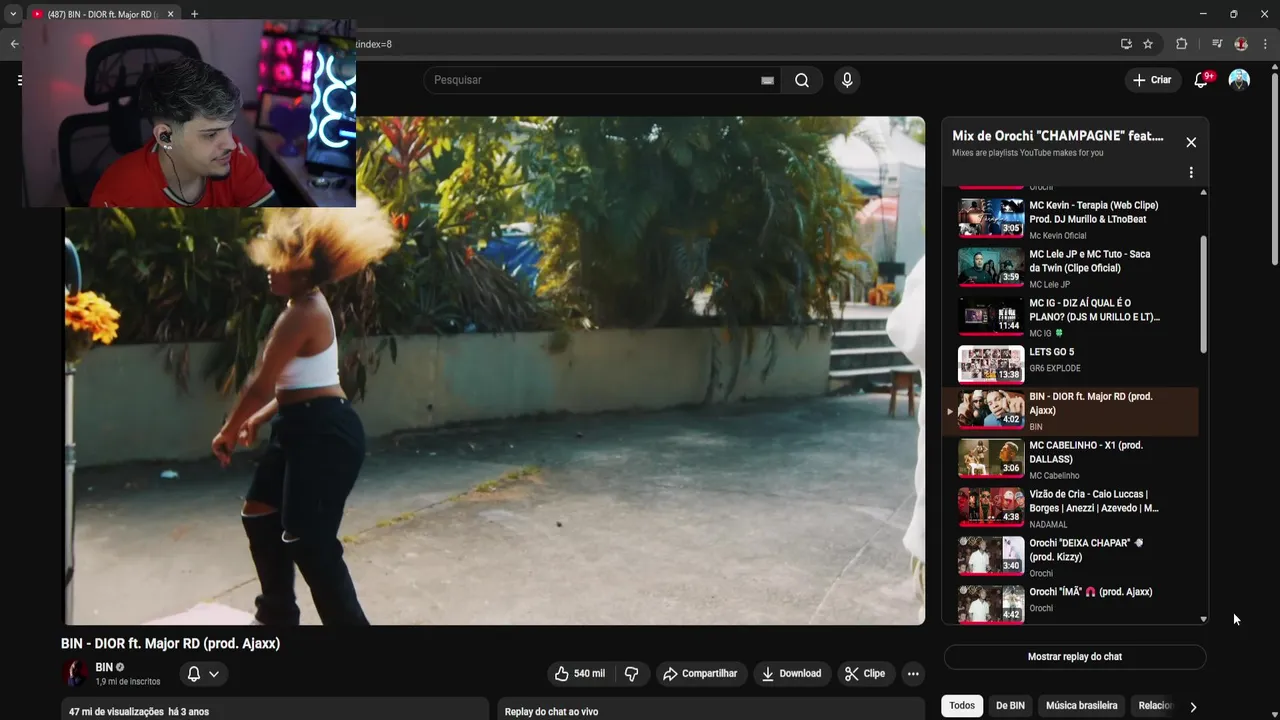
Task: Close the Mix playlist panel
Action: [1191, 142]
